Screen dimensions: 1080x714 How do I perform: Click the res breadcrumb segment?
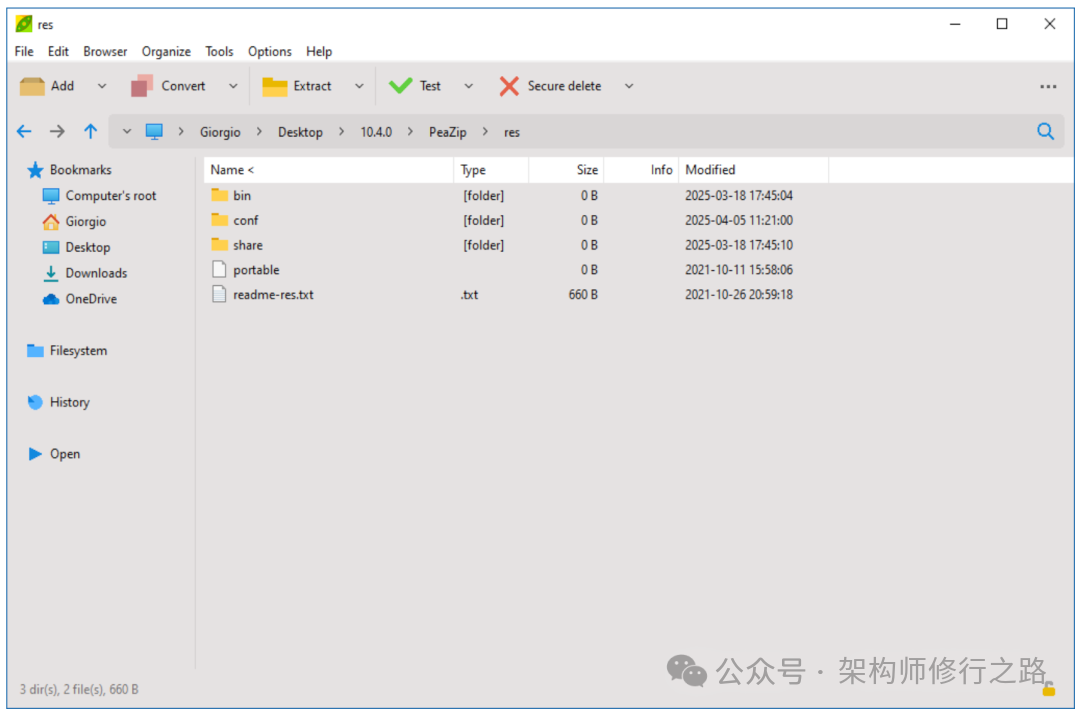(512, 132)
